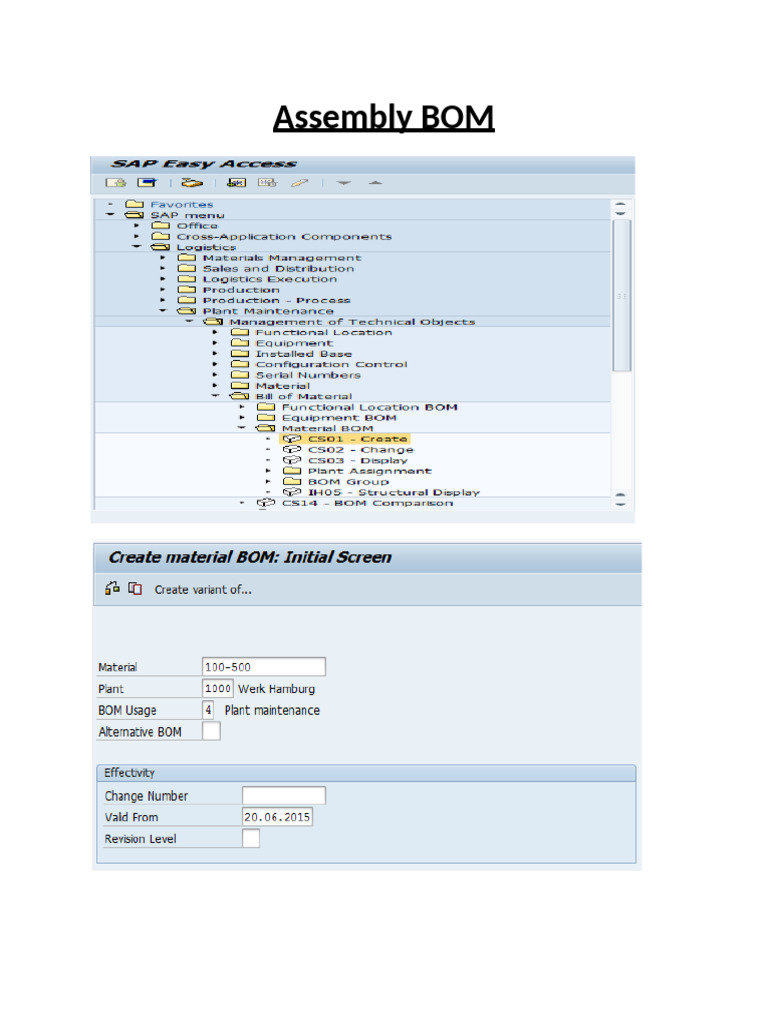768x1024 pixels.
Task: Expand the Materials Management node arrow
Action: 163,258
